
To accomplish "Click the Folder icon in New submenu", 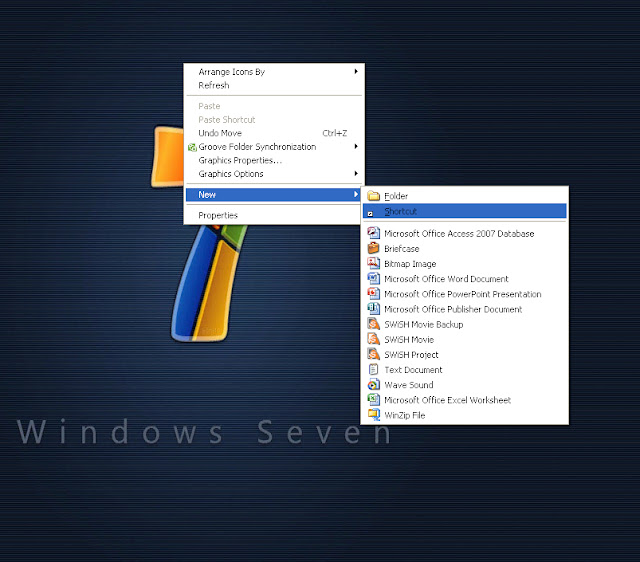I will pyautogui.click(x=373, y=196).
